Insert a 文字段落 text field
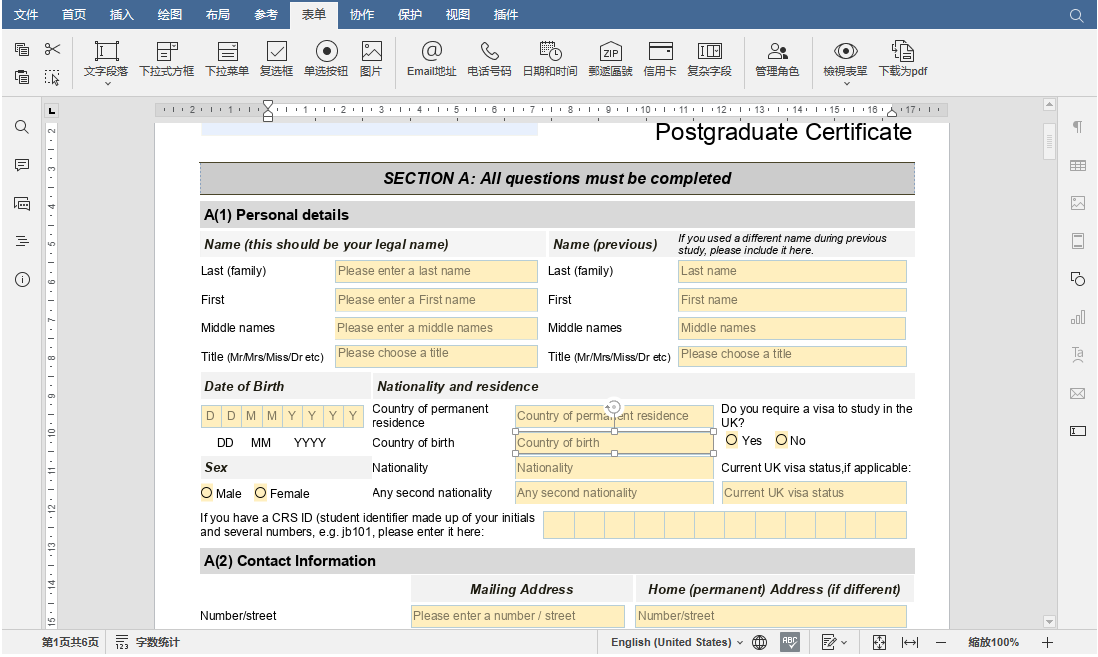This screenshot has height=657, width=1098. 106,58
